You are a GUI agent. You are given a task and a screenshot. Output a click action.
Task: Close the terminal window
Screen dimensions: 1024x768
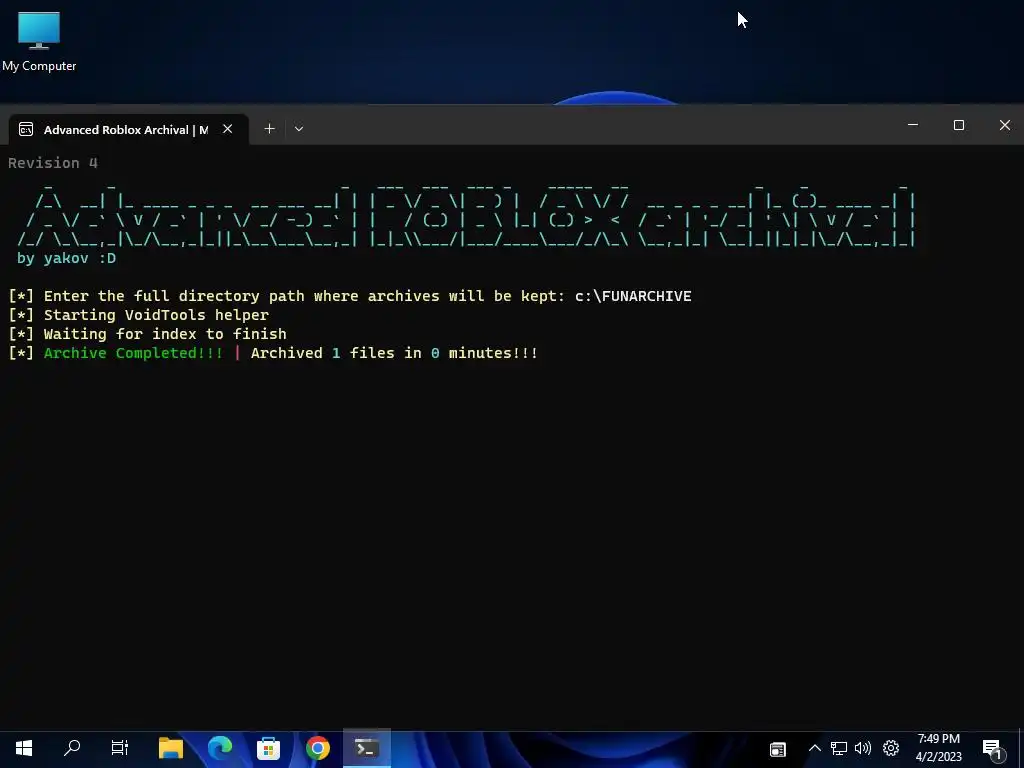click(1004, 125)
